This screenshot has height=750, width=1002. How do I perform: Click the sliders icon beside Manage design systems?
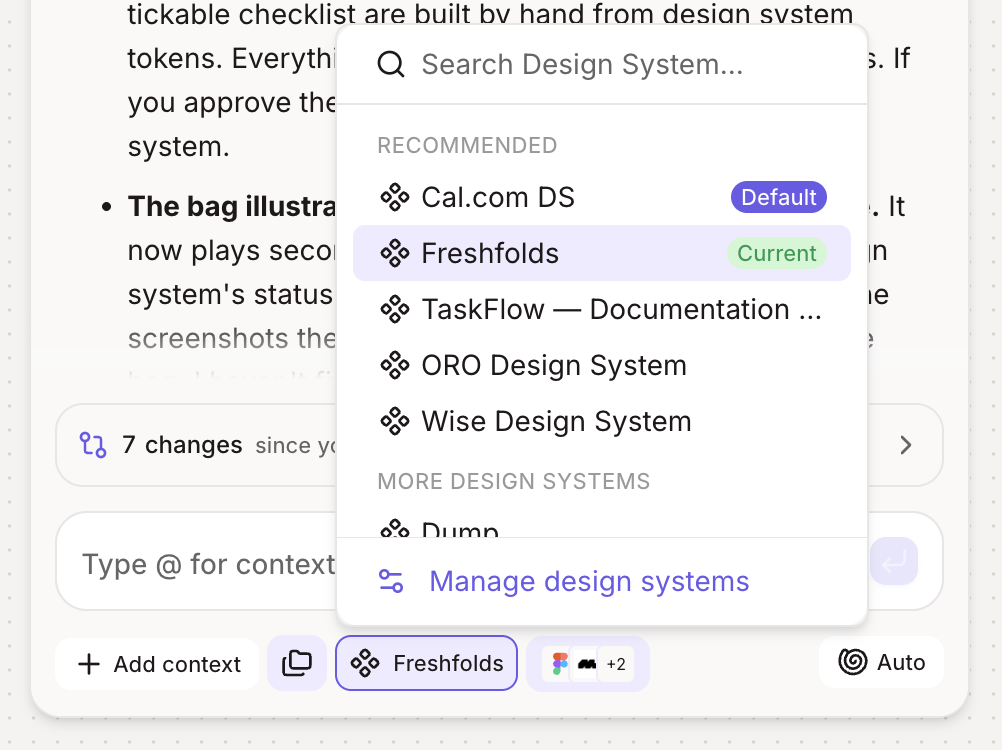[x=391, y=581]
